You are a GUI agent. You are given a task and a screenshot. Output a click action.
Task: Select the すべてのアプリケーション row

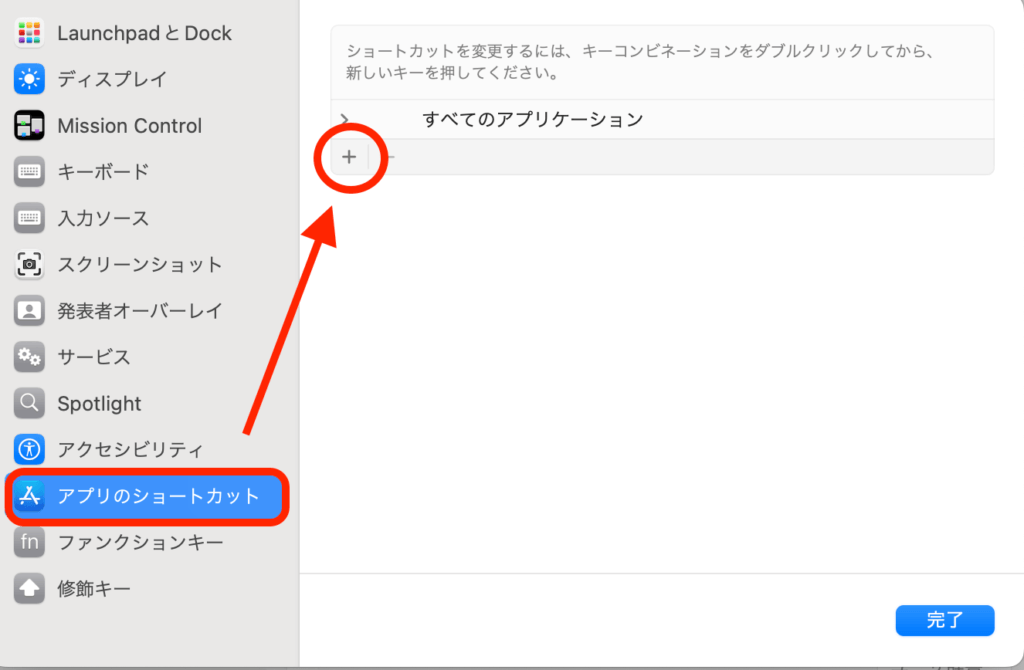[x=532, y=120]
